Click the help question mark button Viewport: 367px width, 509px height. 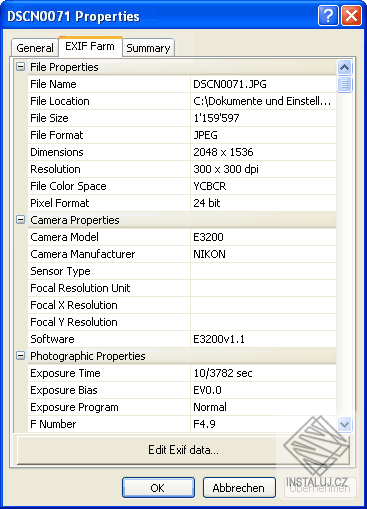328,15
